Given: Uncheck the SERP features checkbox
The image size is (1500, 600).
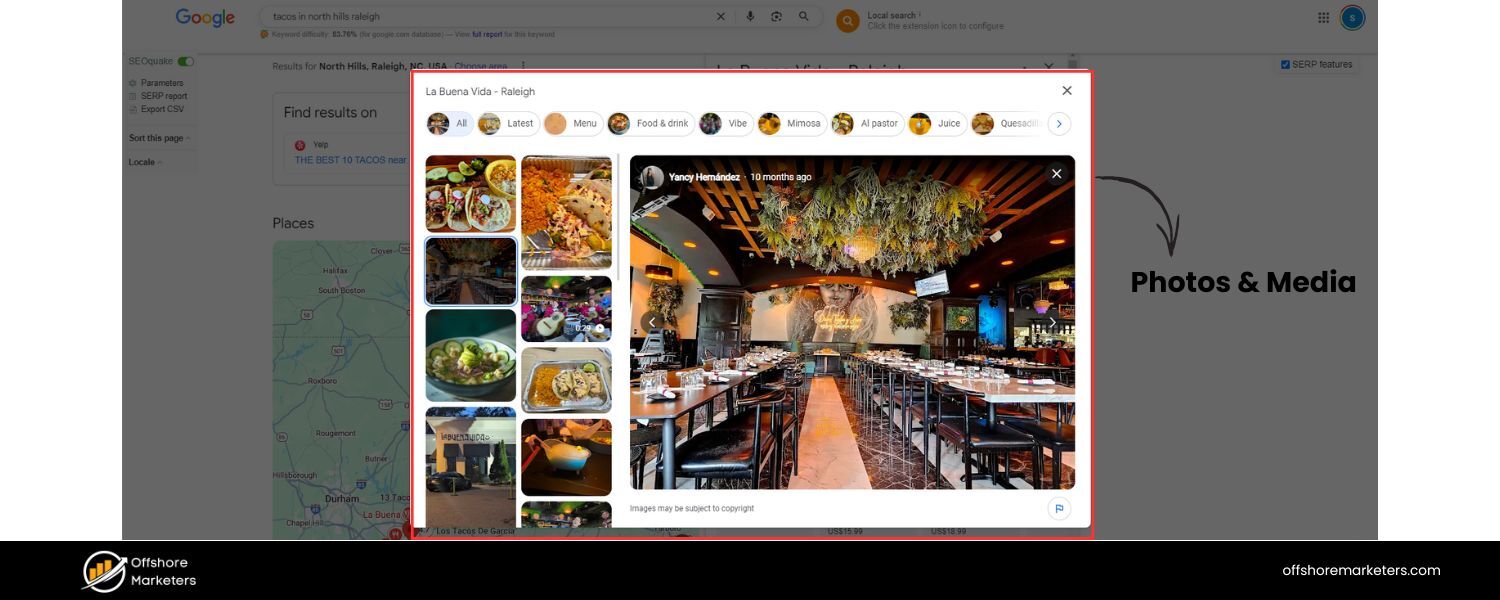Looking at the screenshot, I should (1285, 65).
